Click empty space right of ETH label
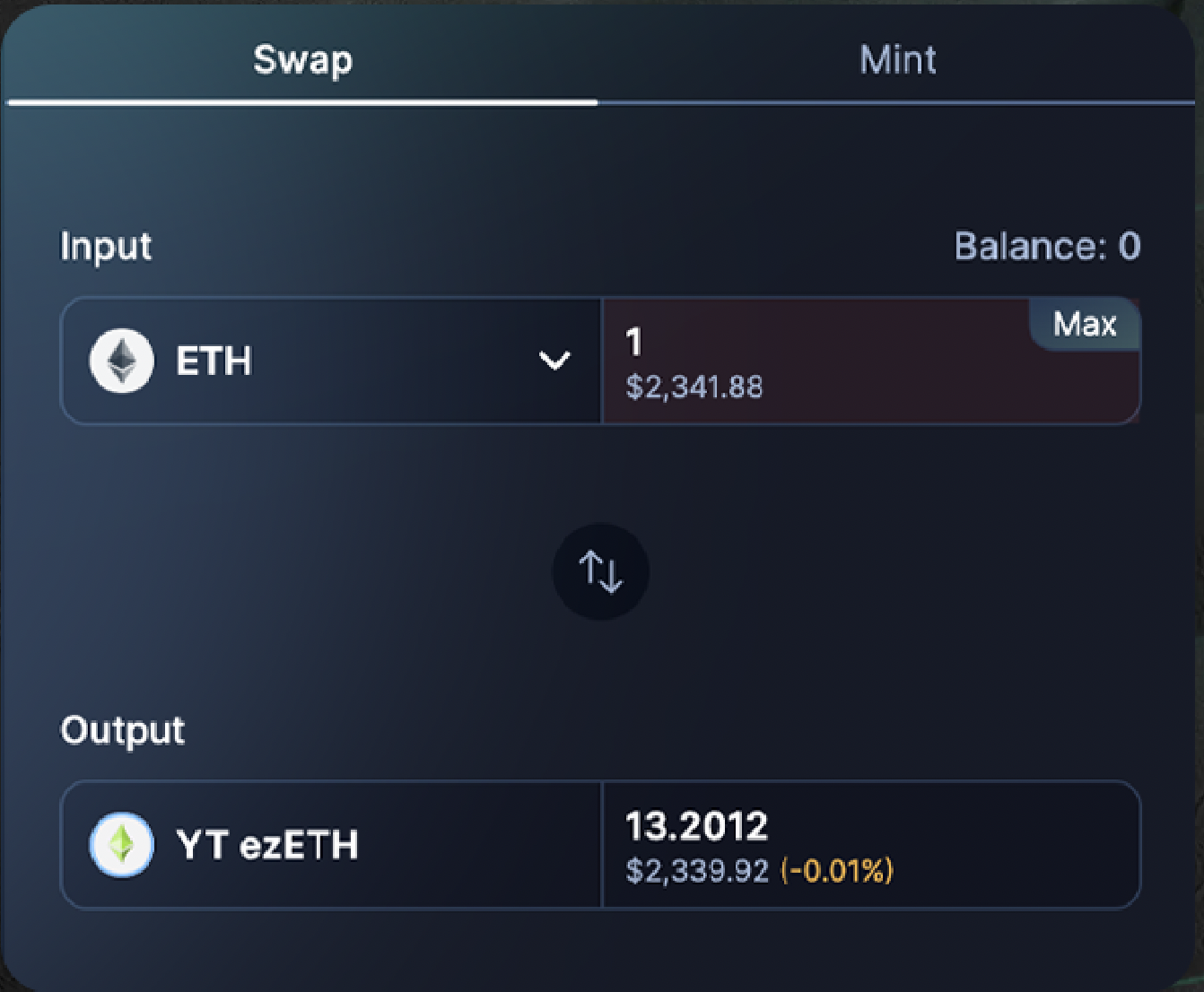 [x=386, y=361]
